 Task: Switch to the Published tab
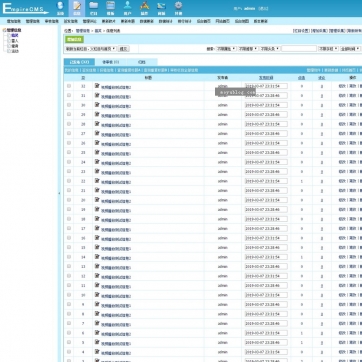(x=79, y=62)
